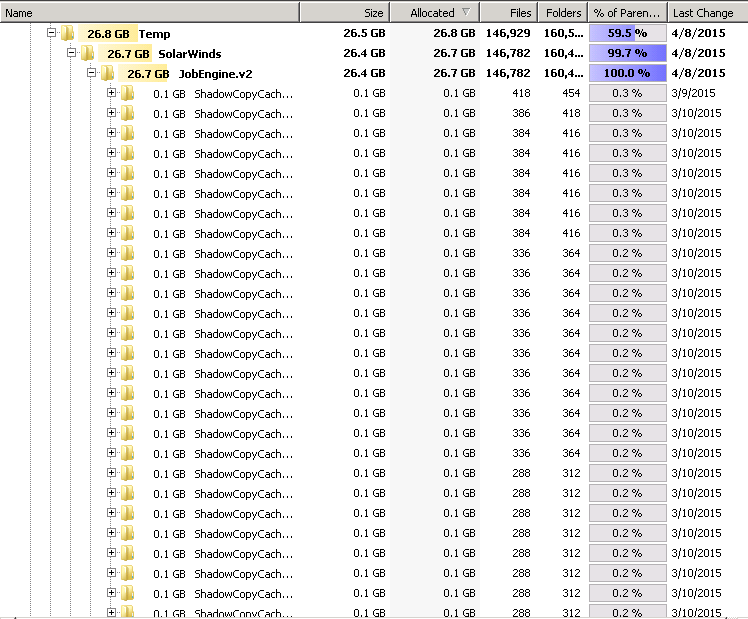748x619 pixels.
Task: Sort by the Size column header
Action: tap(345, 13)
